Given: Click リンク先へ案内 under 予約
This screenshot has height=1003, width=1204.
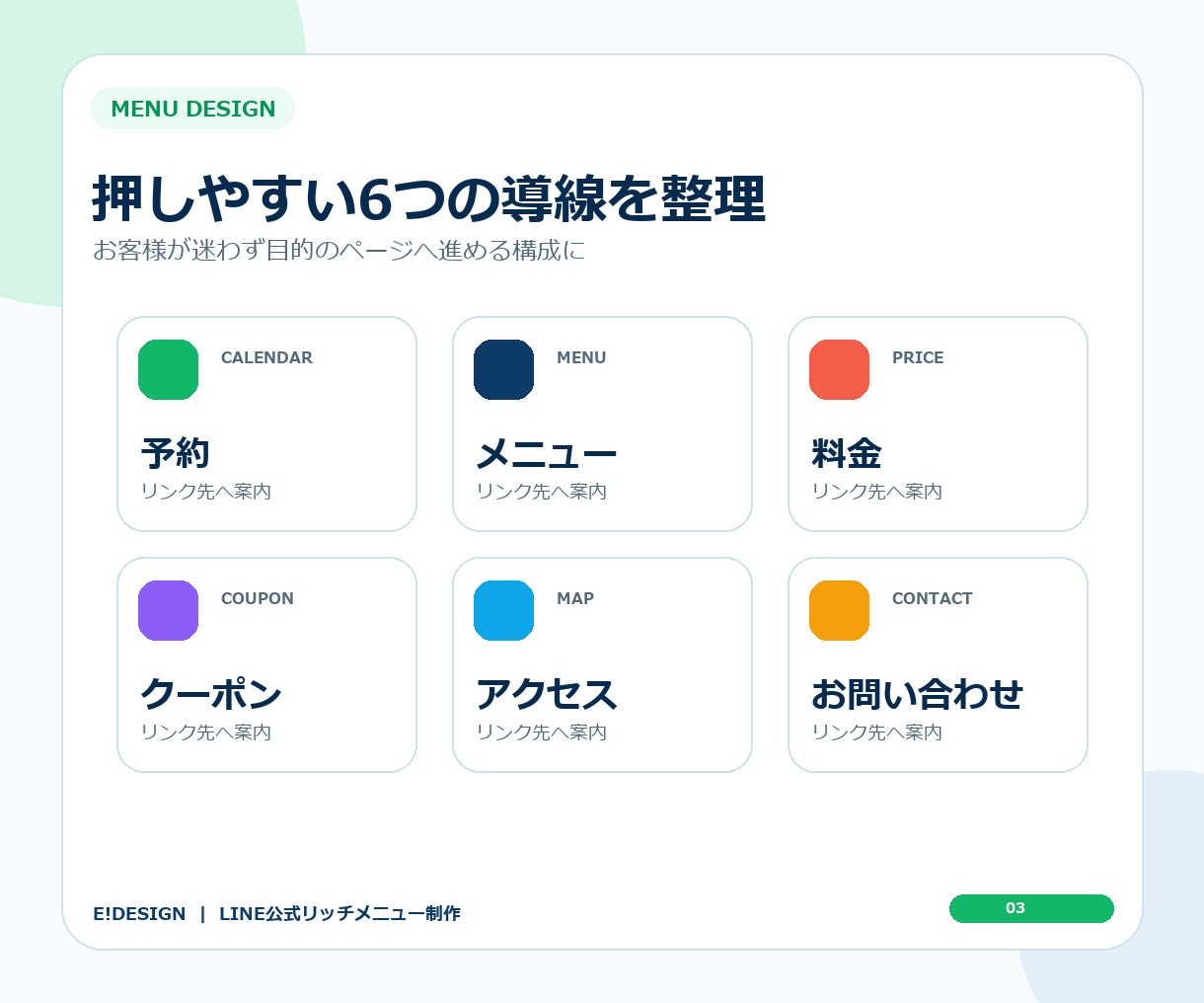Looking at the screenshot, I should click(206, 491).
